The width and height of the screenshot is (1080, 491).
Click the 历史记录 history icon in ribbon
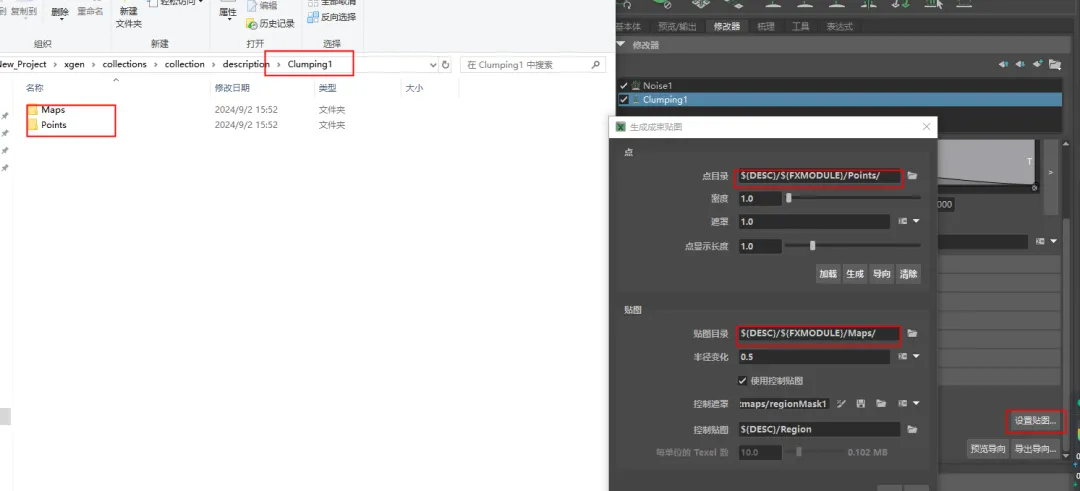252,23
